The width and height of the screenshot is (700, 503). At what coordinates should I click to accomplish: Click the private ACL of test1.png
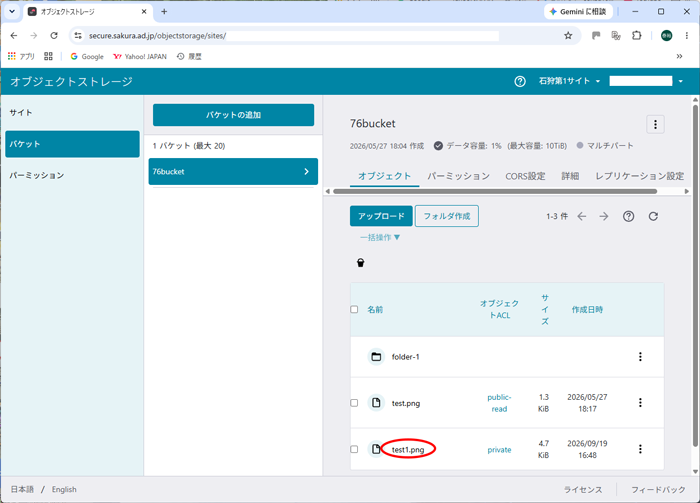499,449
